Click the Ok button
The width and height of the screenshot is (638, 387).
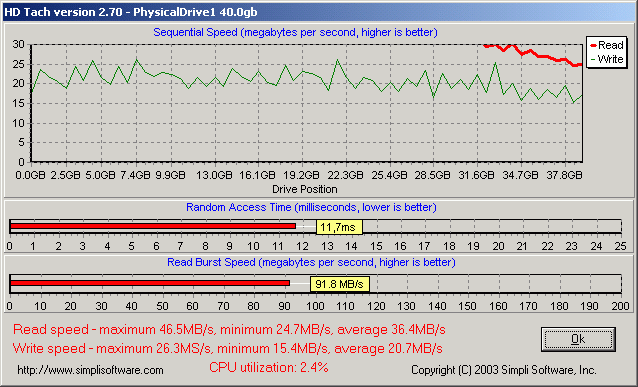pyautogui.click(x=578, y=339)
